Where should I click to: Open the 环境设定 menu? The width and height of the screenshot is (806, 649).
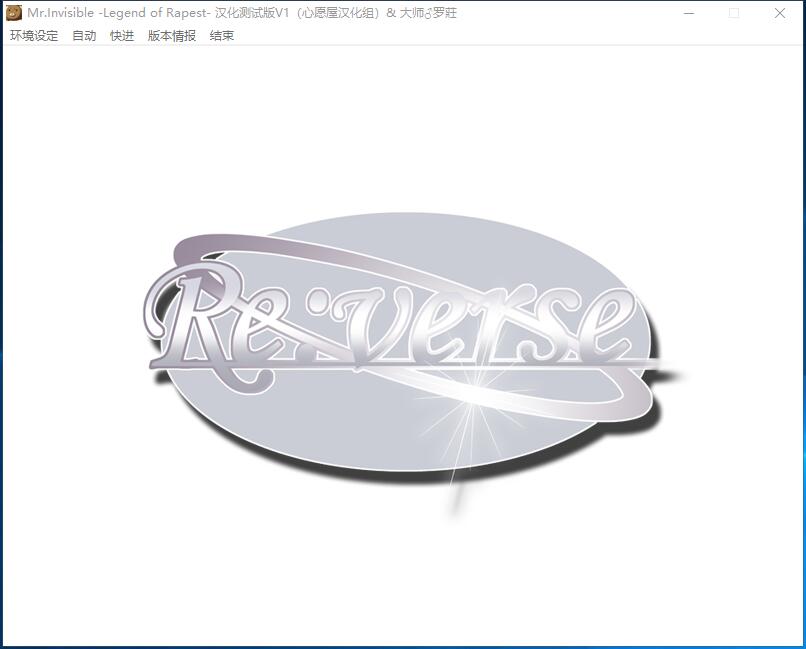(34, 36)
